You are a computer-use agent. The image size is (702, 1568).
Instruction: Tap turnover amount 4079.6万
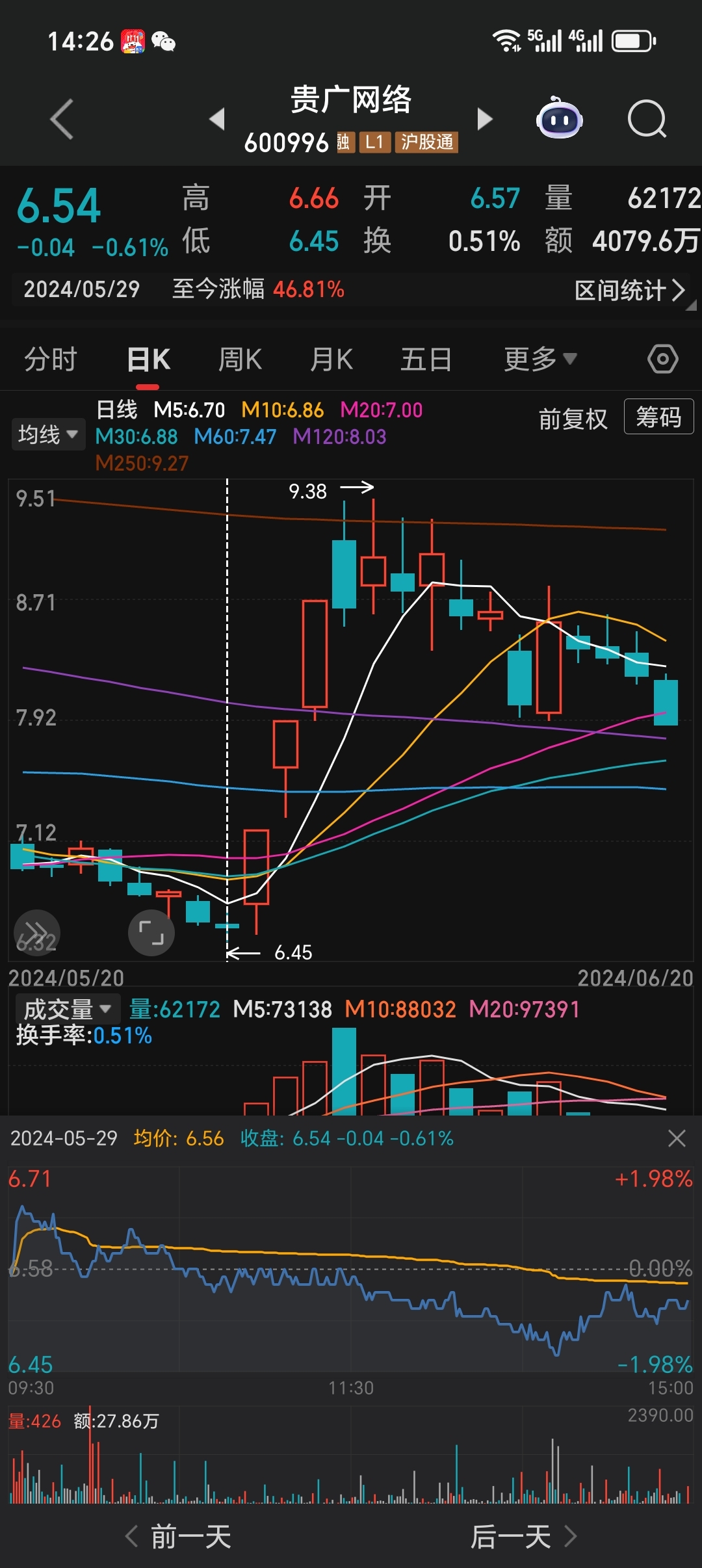click(646, 241)
